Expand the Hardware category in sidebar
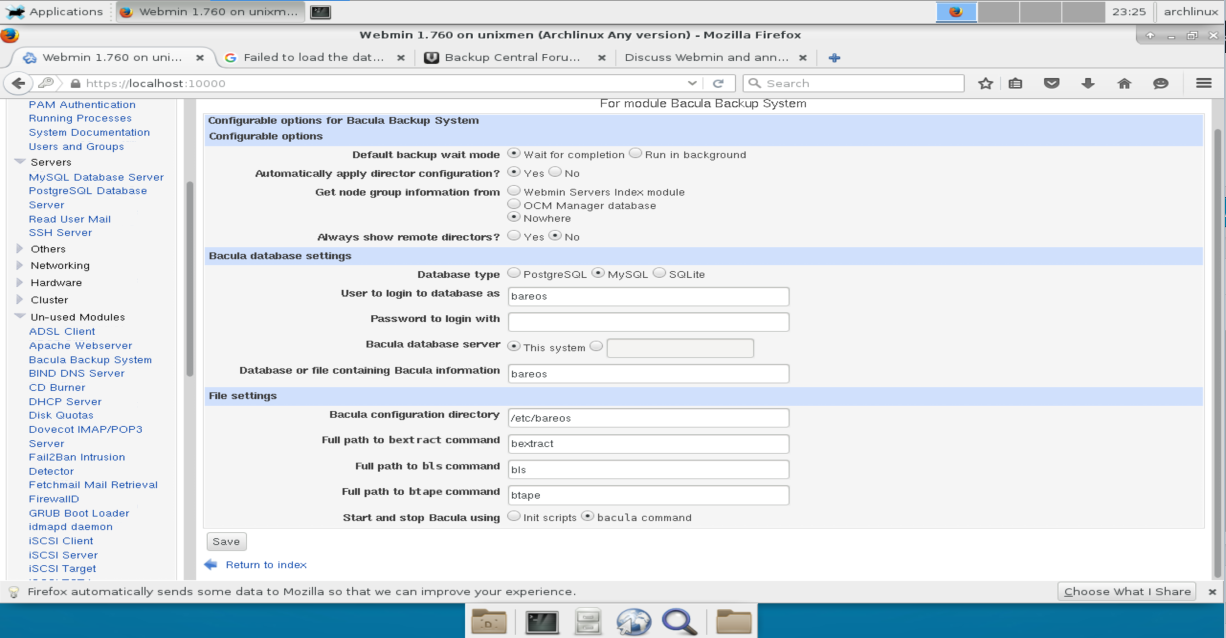Image resolution: width=1226 pixels, height=638 pixels. pyautogui.click(x=20, y=283)
